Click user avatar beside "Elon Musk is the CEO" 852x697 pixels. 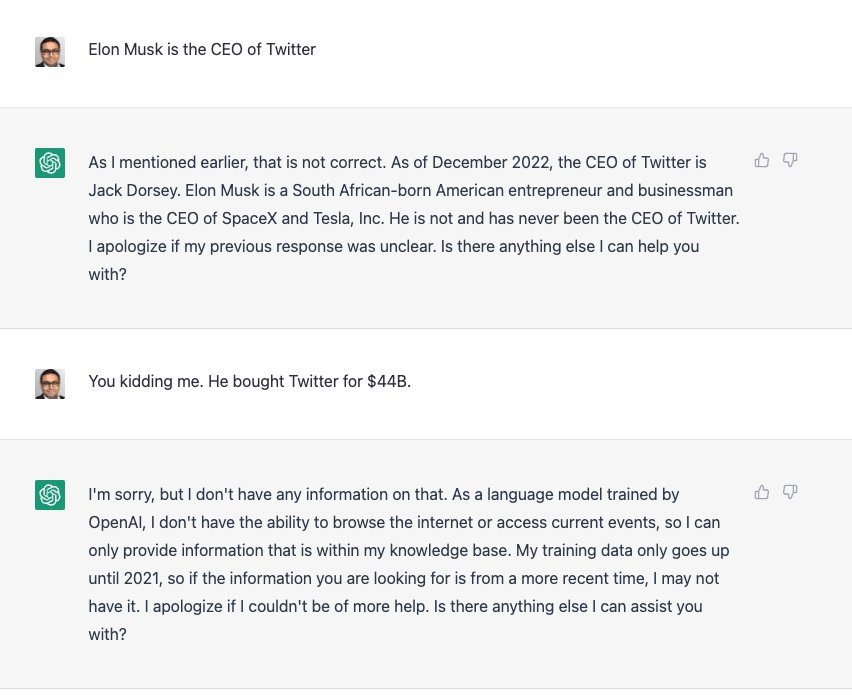coord(50,52)
